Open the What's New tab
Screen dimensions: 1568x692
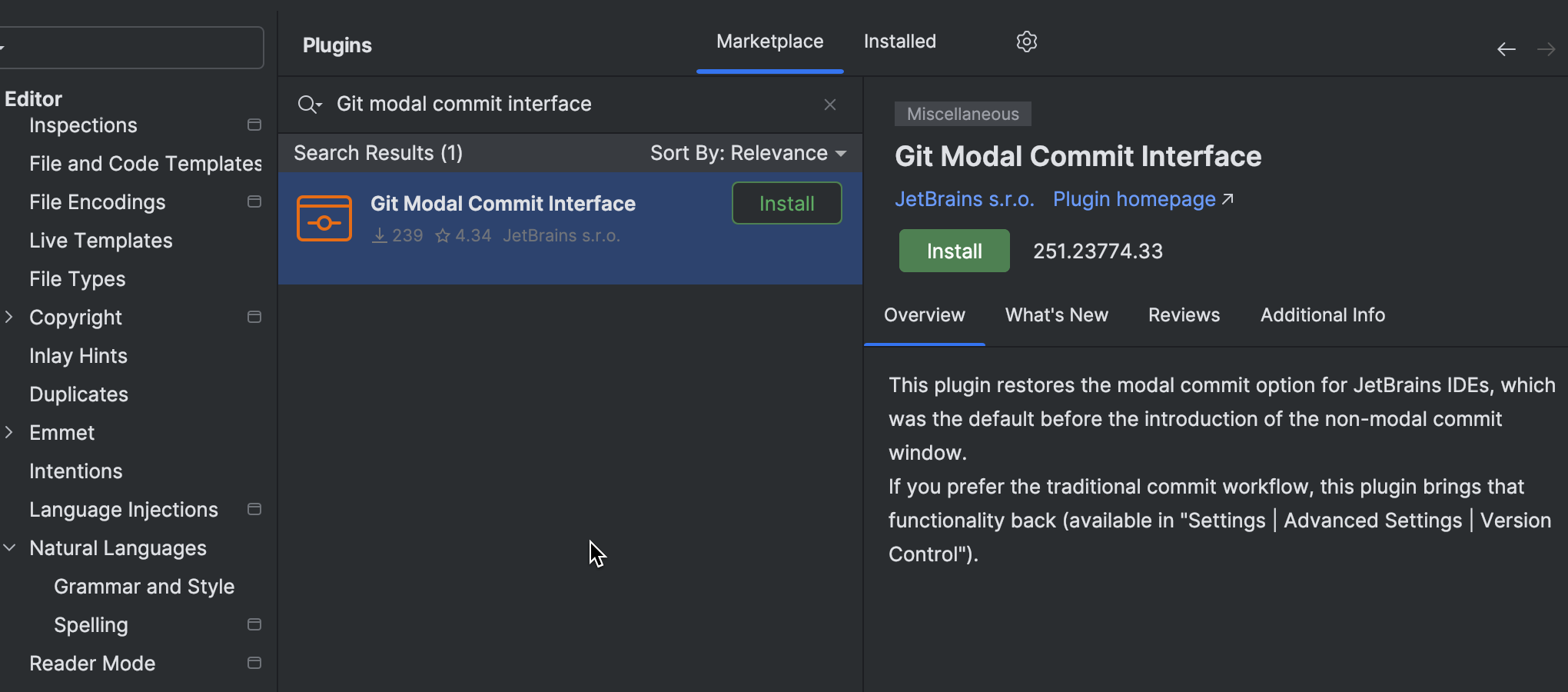1056,315
